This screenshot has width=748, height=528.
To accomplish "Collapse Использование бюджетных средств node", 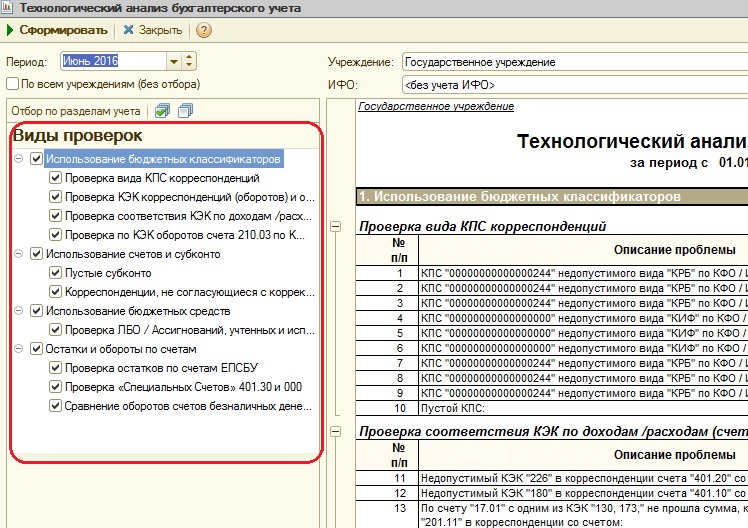I will [19, 311].
